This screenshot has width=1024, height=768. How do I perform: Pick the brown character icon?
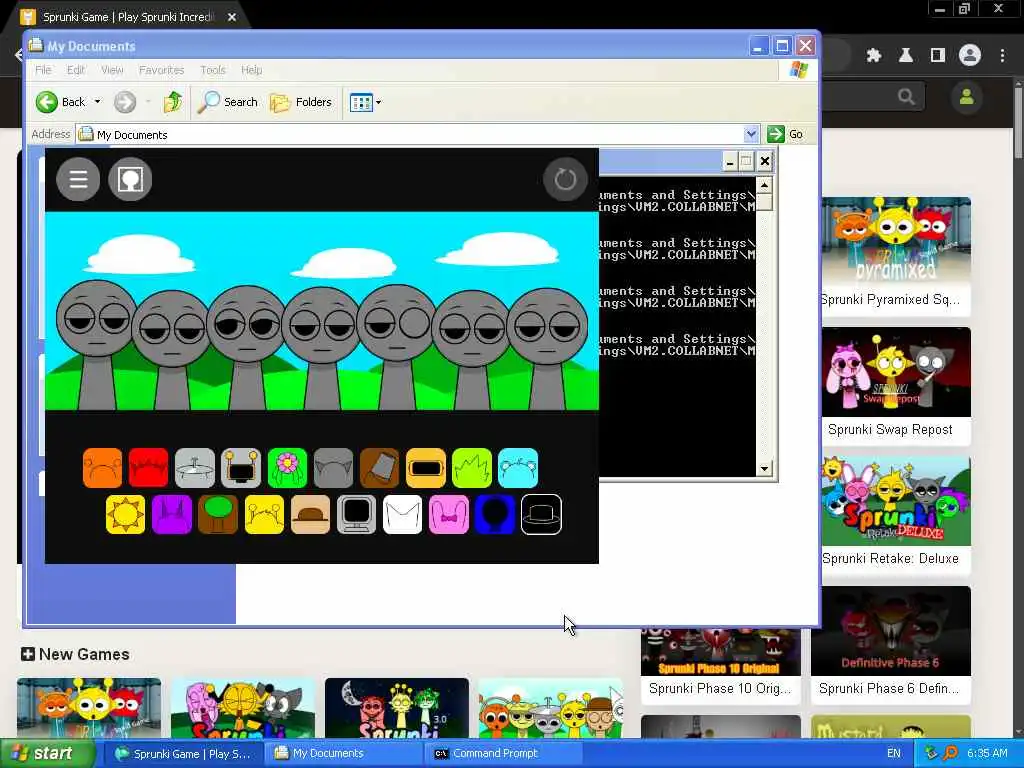click(379, 468)
